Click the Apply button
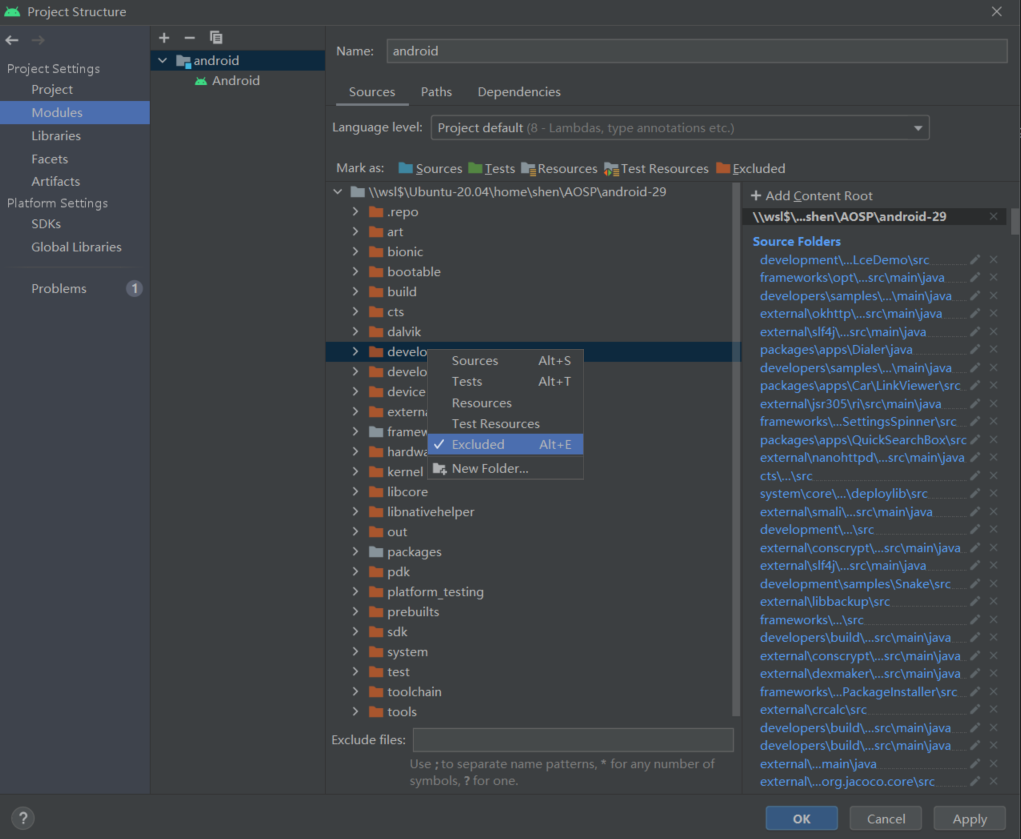 968,818
